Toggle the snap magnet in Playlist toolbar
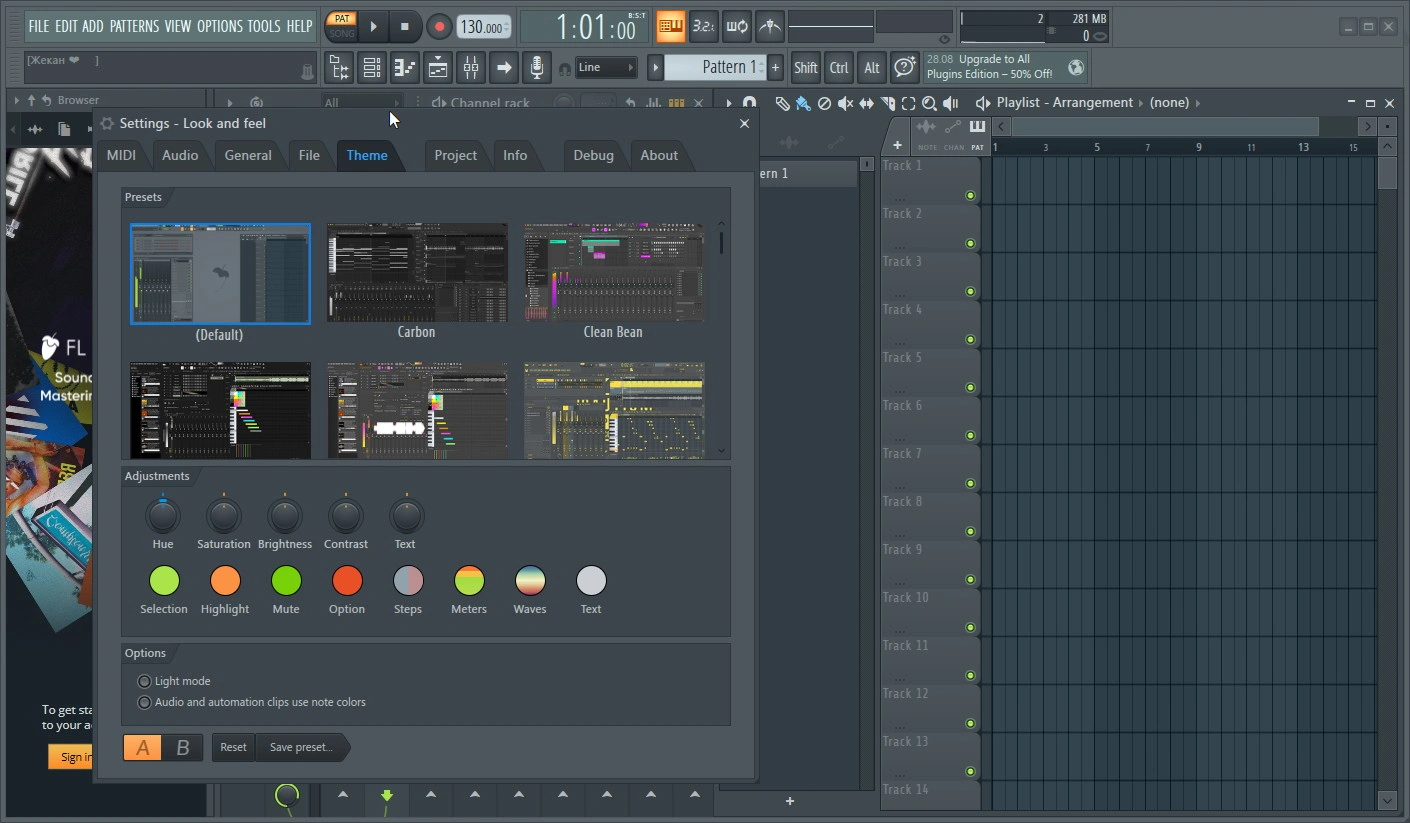 pyautogui.click(x=749, y=103)
